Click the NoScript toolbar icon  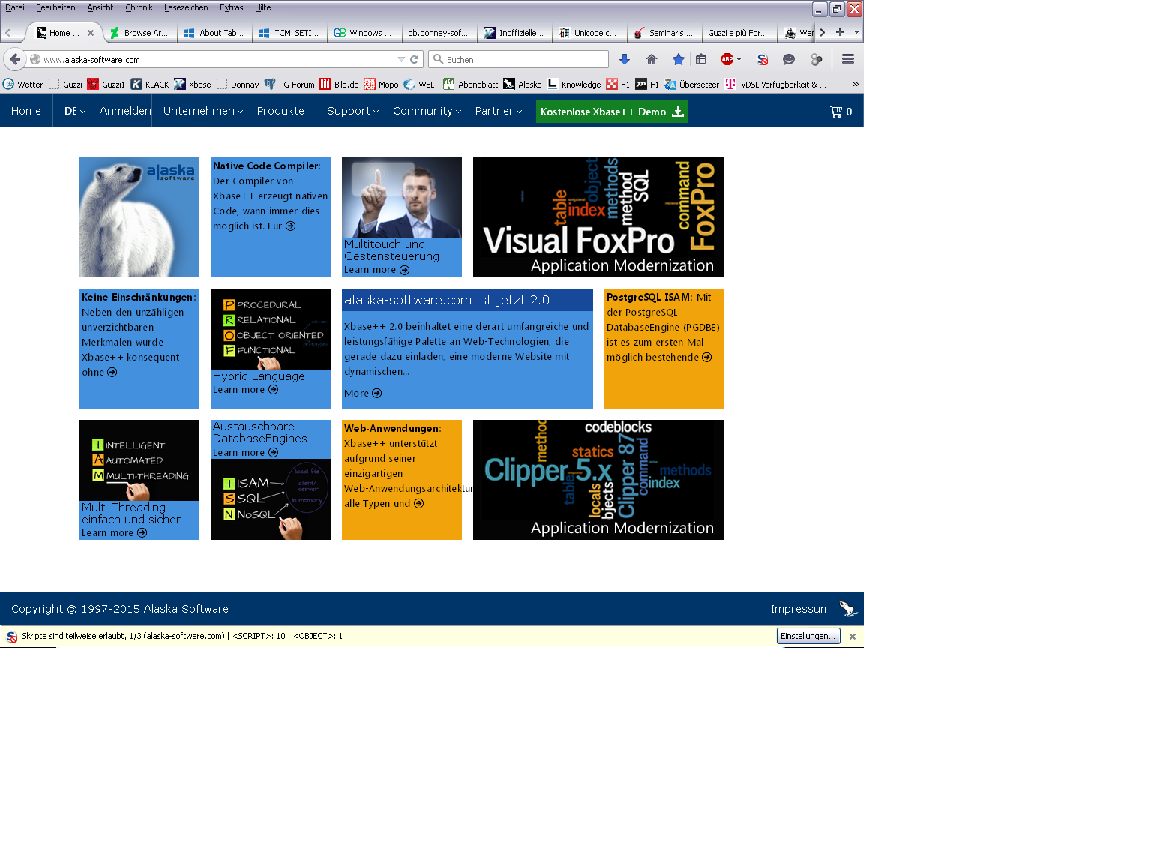coord(762,60)
